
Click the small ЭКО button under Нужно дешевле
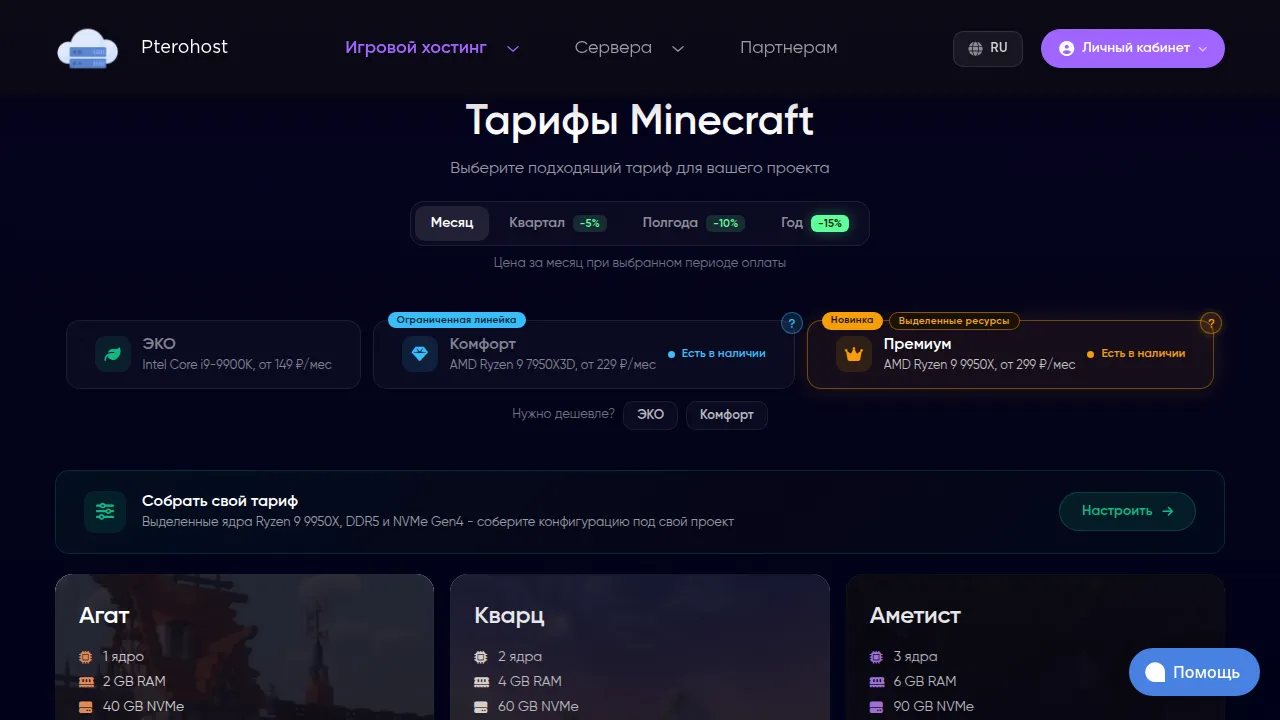point(650,415)
